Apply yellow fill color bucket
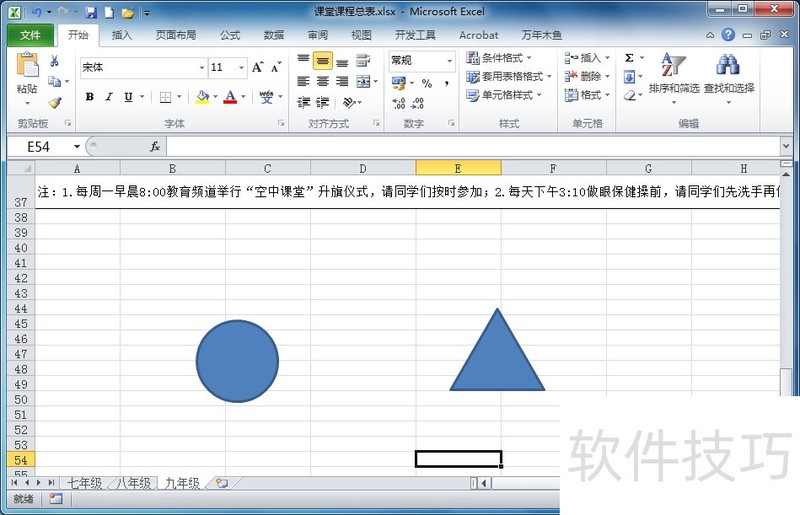The image size is (800, 515). click(203, 96)
